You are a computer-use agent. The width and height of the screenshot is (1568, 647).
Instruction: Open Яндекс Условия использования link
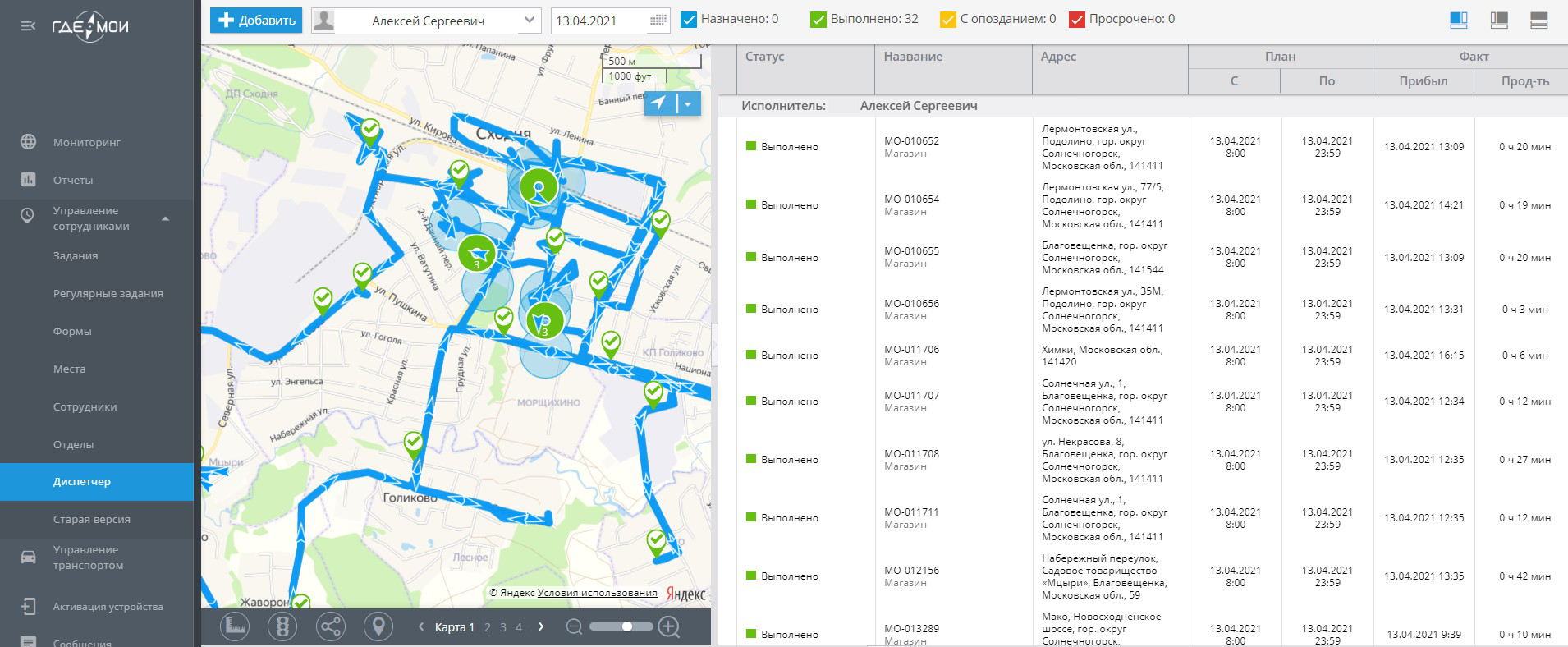coord(598,593)
